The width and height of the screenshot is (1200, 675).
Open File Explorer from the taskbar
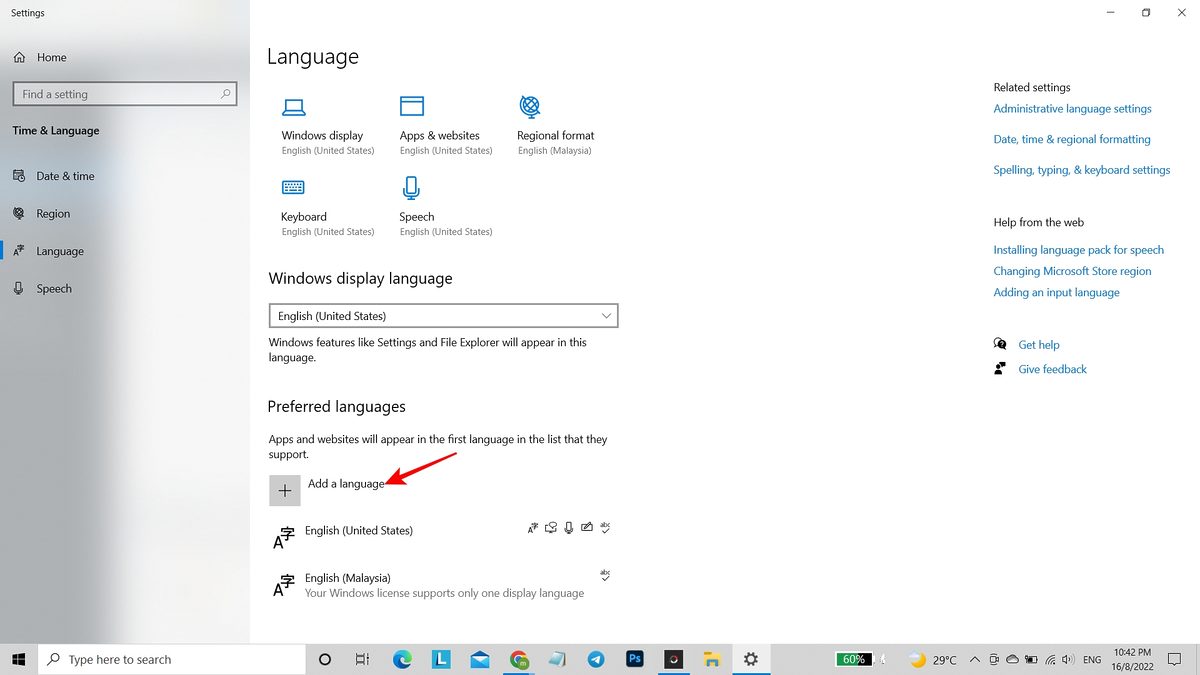pyautogui.click(x=712, y=659)
